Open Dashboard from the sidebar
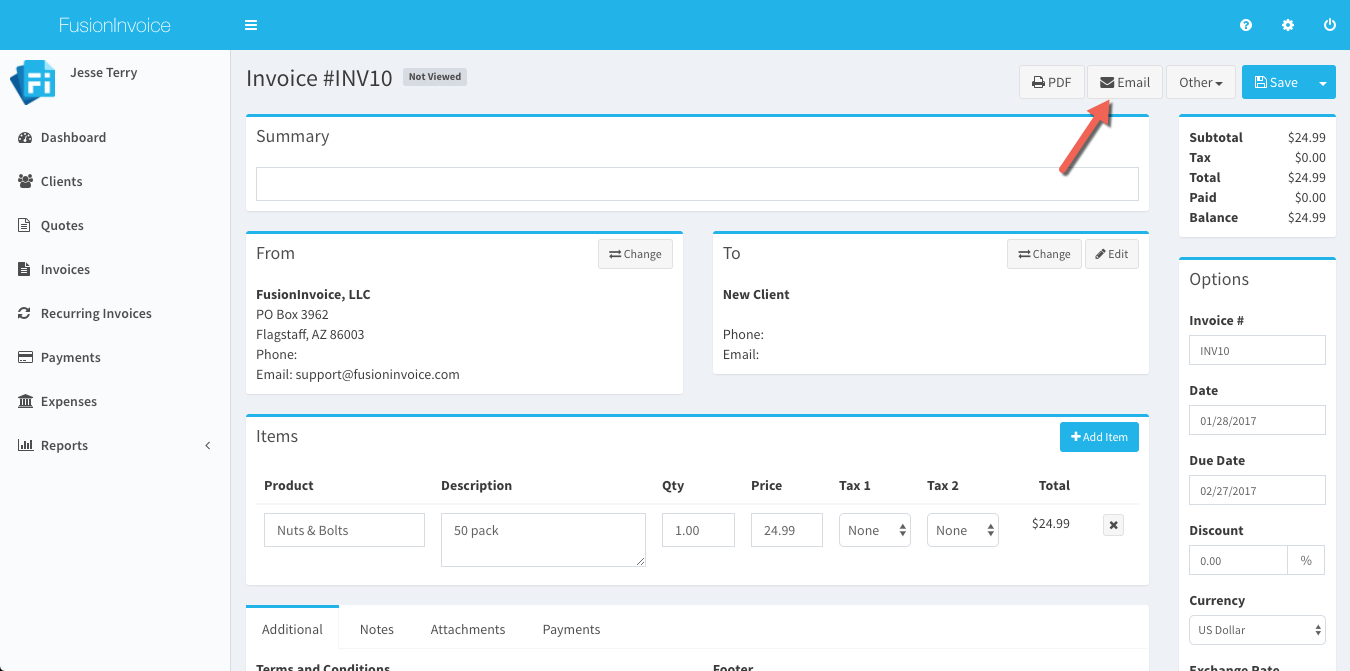 click(x=73, y=137)
